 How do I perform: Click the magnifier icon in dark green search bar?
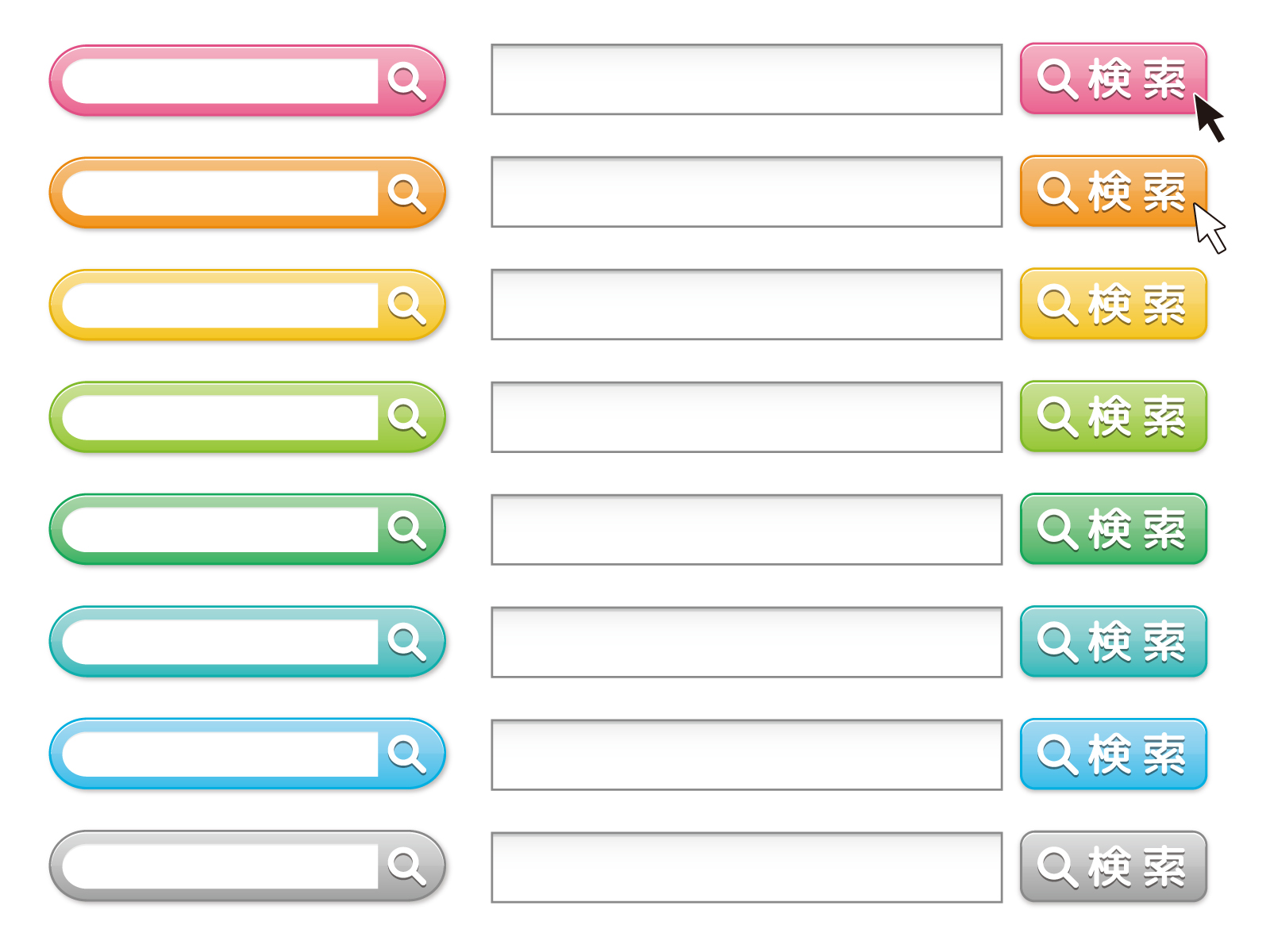point(406,530)
